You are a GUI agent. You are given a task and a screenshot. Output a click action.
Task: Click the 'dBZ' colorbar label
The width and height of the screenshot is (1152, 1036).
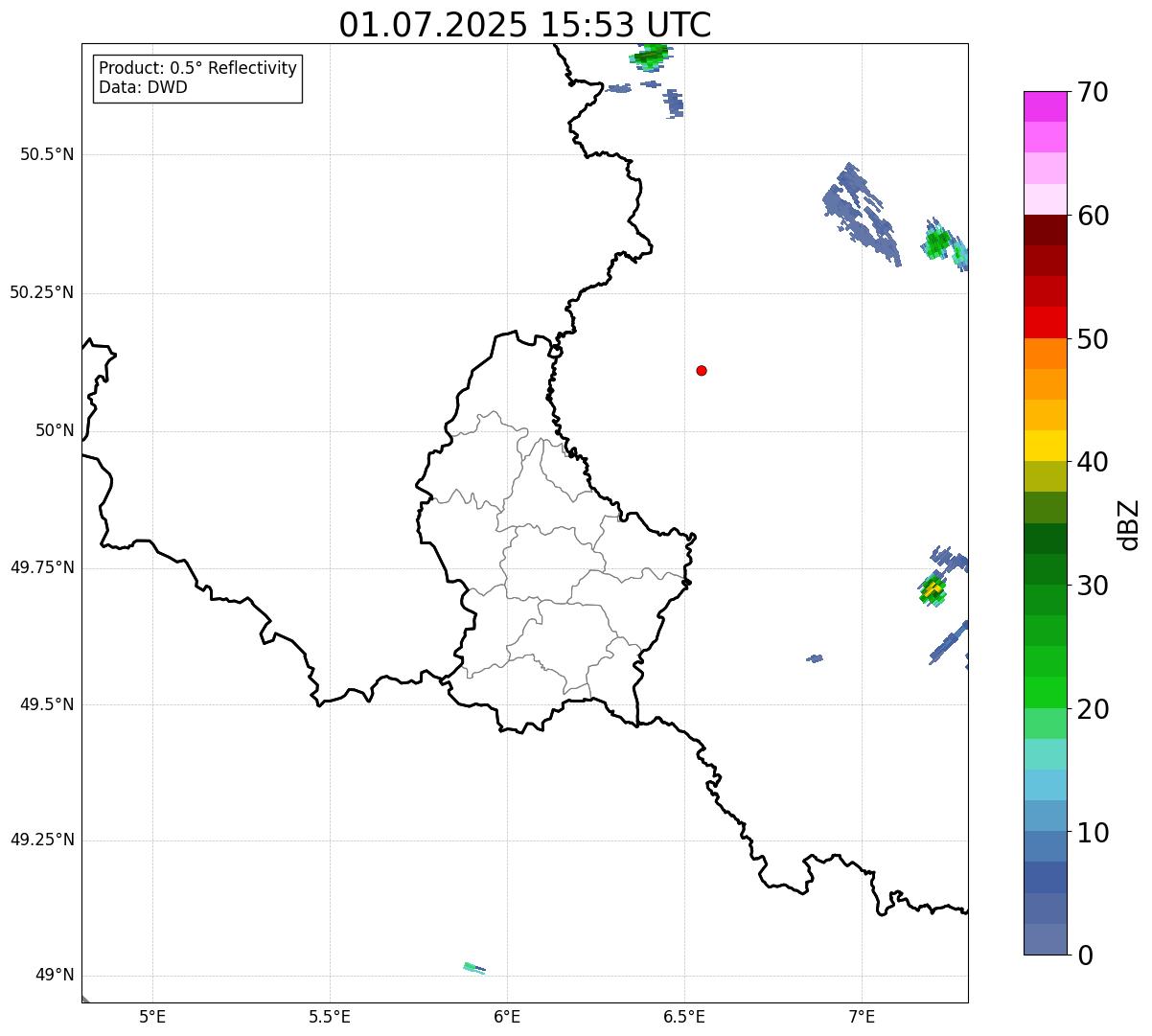[x=1129, y=523]
